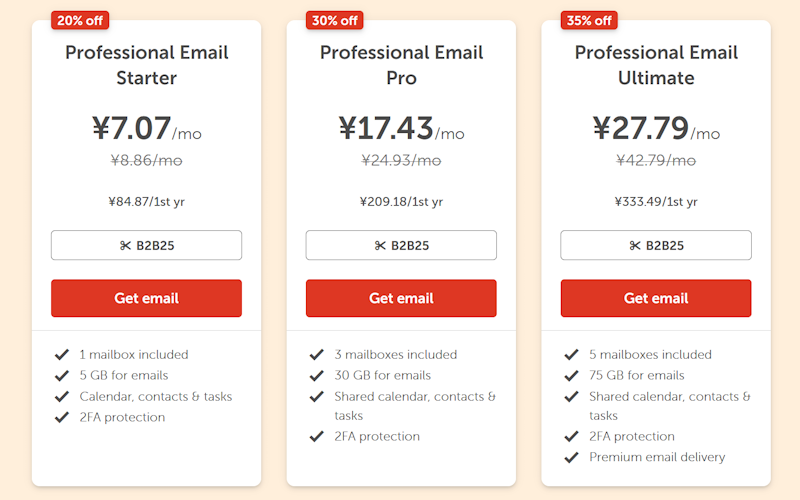
Task: Click the scissors icon on the Pro coupon
Action: point(380,246)
